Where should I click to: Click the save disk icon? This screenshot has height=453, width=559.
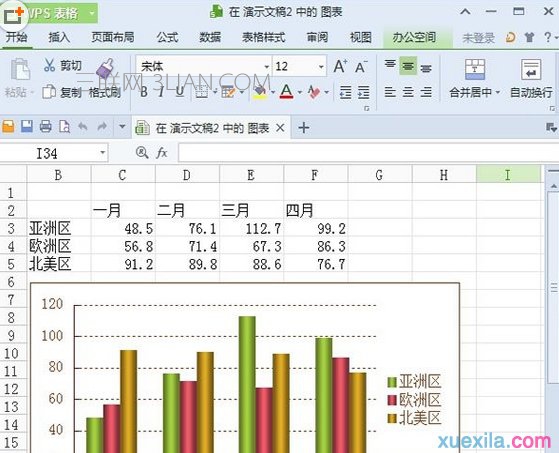point(27,127)
